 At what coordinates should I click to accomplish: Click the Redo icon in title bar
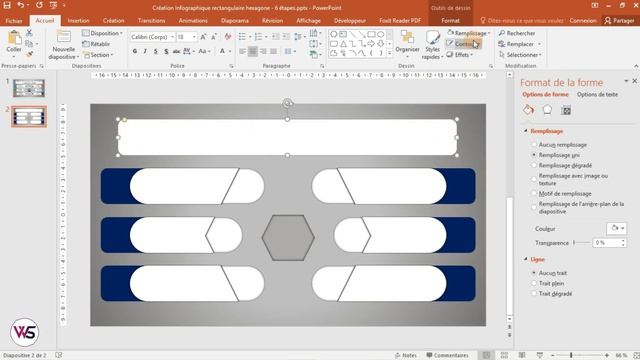click(39, 5)
